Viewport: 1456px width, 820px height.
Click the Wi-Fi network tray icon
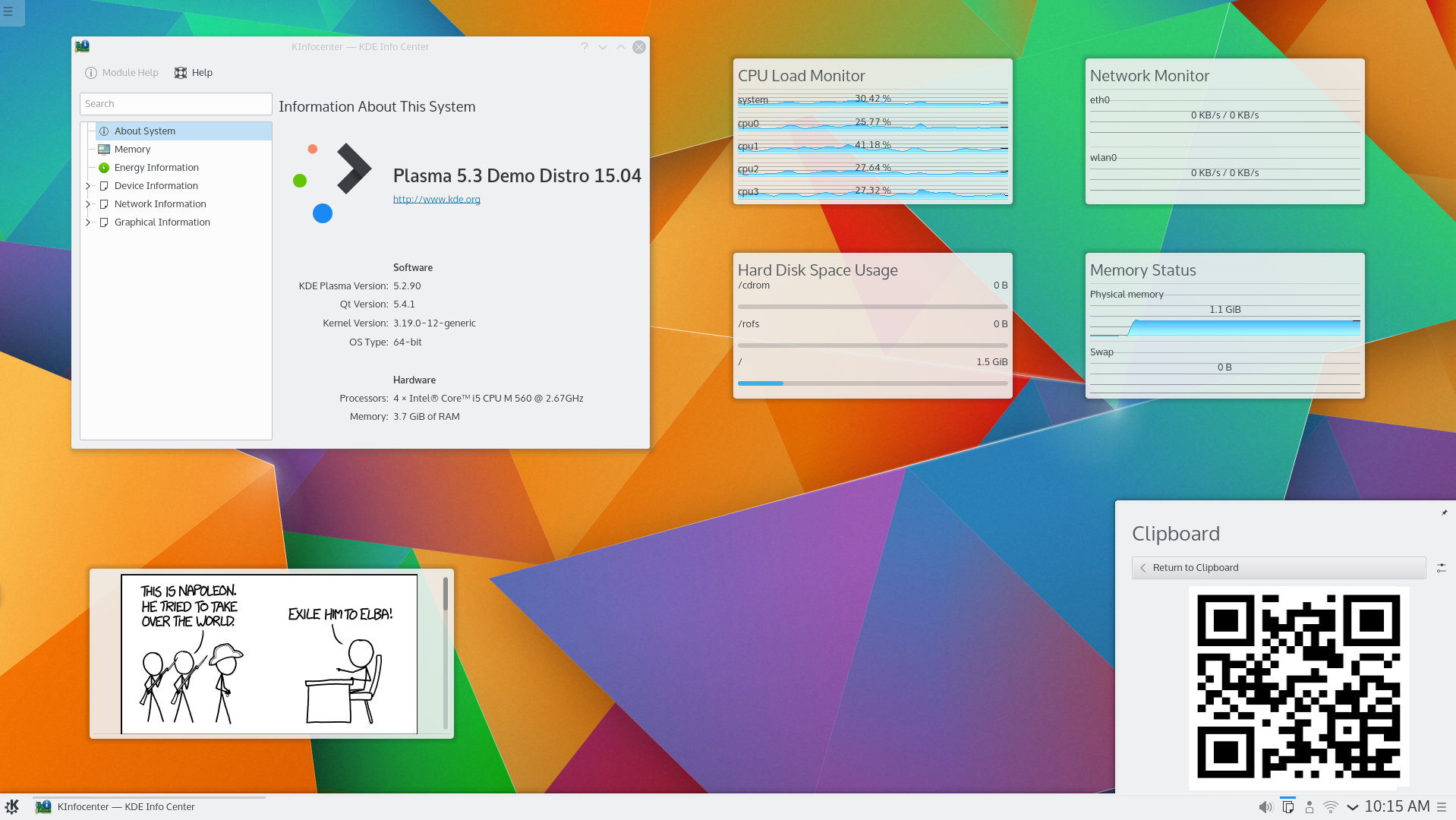[x=1331, y=807]
